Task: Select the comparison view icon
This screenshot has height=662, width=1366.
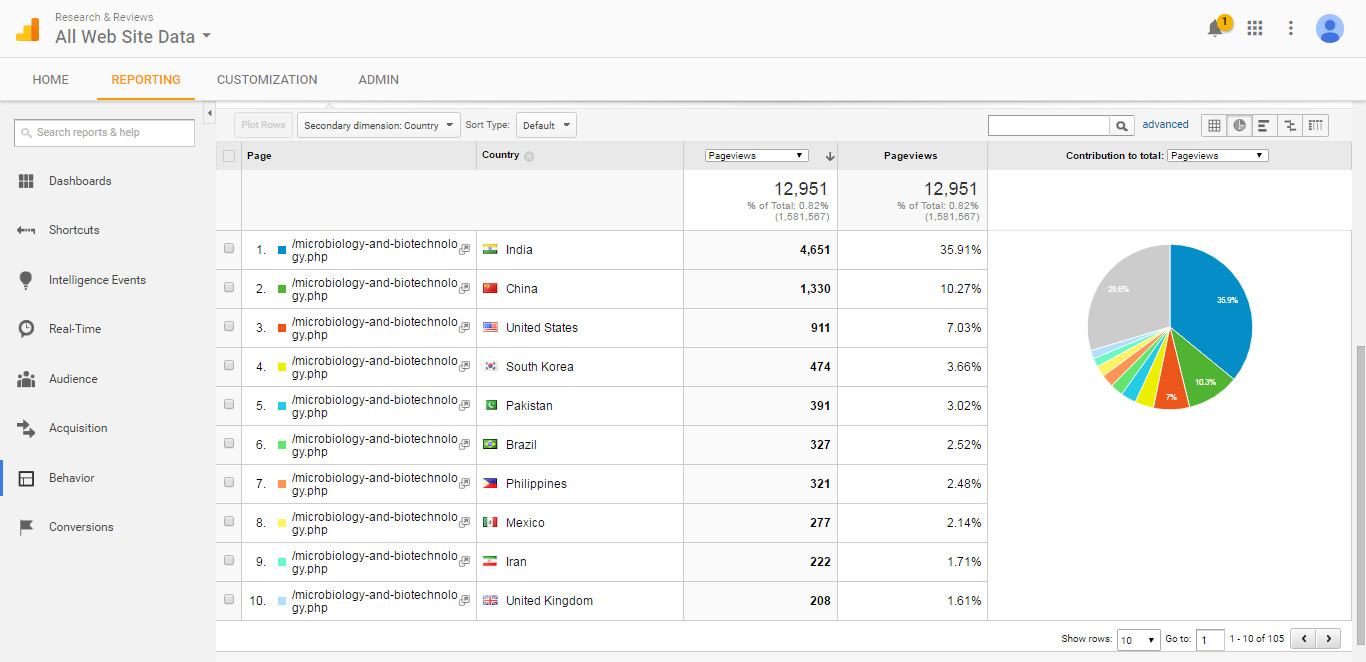Action: coord(1290,125)
